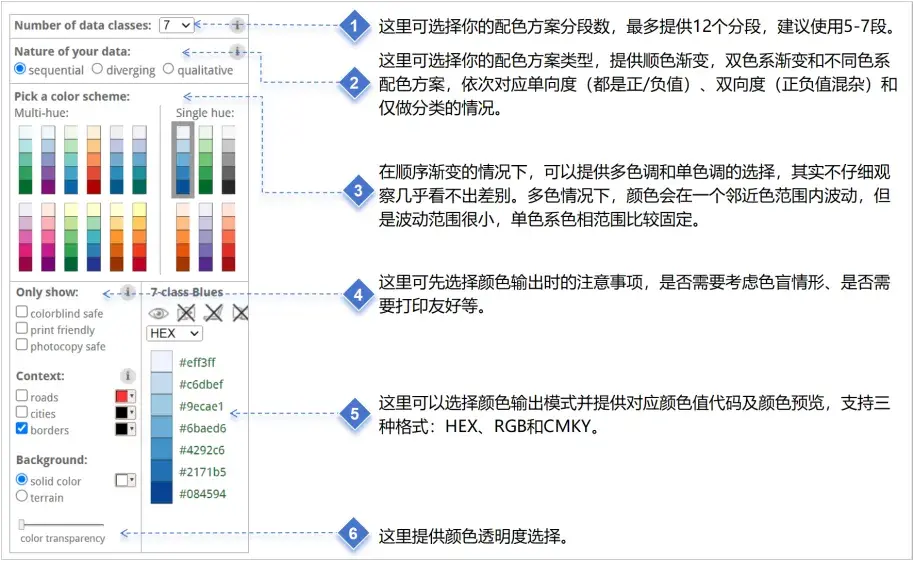Open the cities color picker dropdown
This screenshot has height=562, width=914.
pos(125,413)
